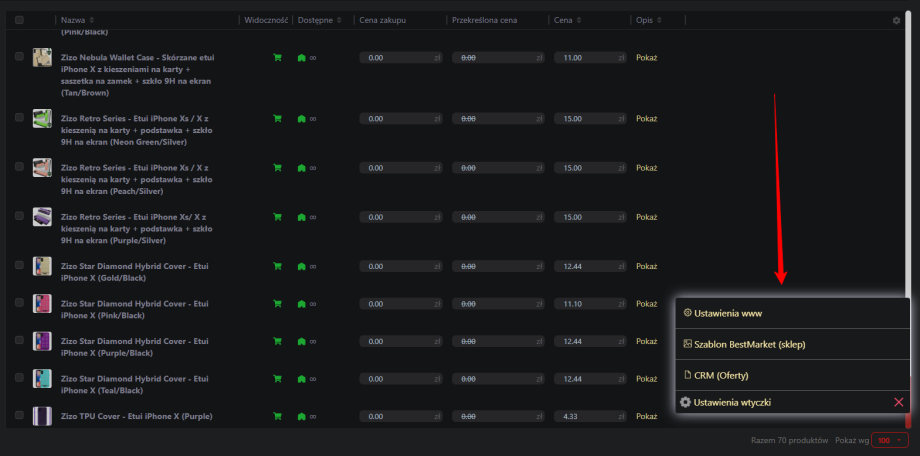Toggle select-all checkbox in table header

click(19, 20)
